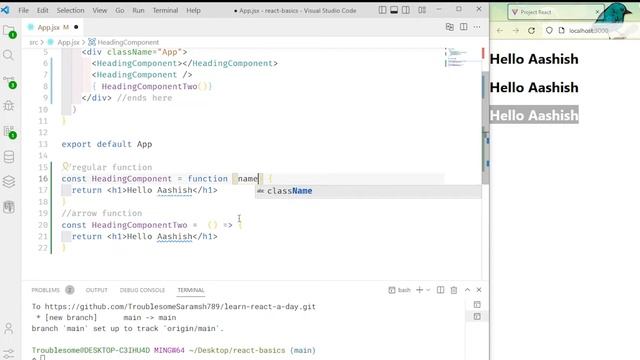Open Customize Layout icon in title bar

coord(422,10)
